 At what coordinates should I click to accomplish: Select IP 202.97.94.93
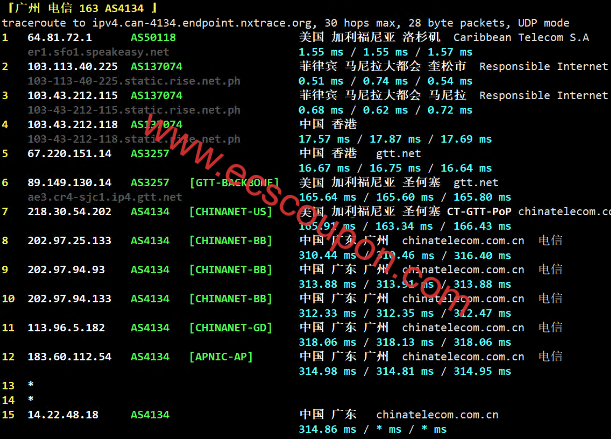coord(66,270)
